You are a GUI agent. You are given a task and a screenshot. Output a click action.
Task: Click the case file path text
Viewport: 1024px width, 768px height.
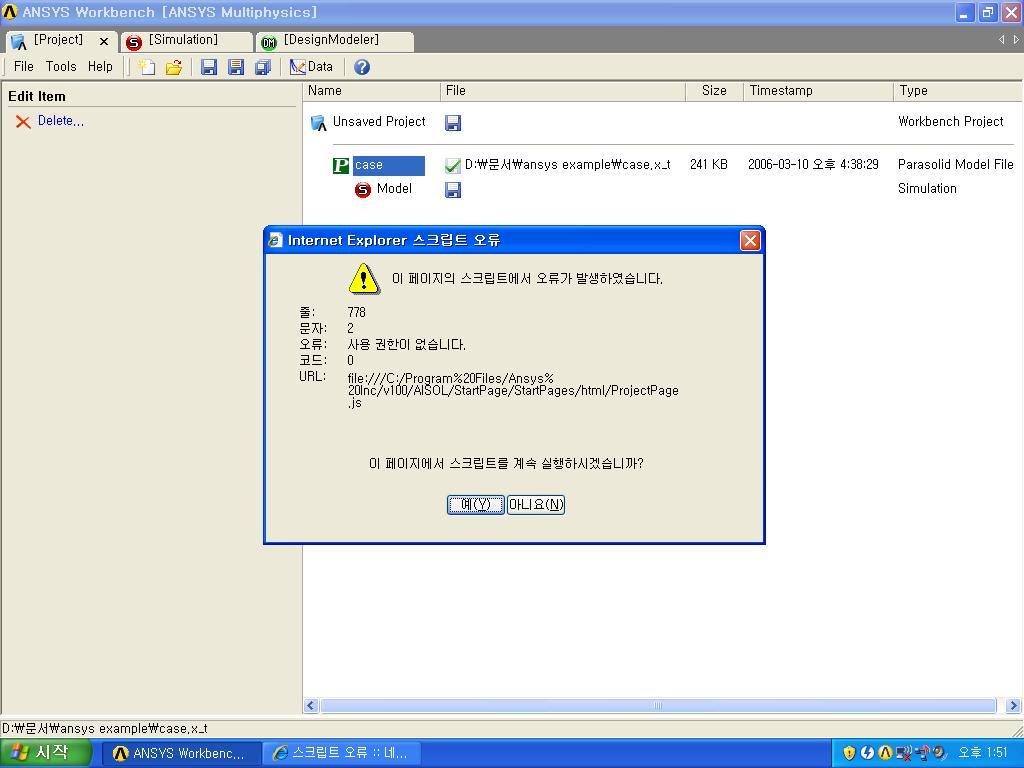(568, 165)
